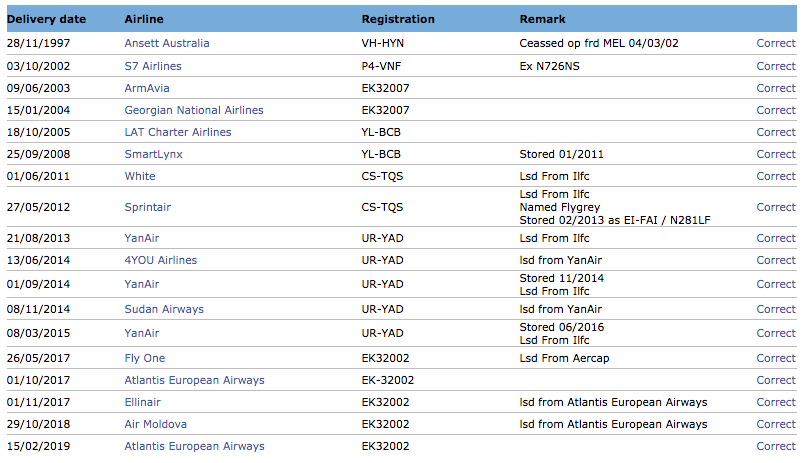The image size is (811, 463).
Task: Select registration P4-VNF
Action: [381, 66]
